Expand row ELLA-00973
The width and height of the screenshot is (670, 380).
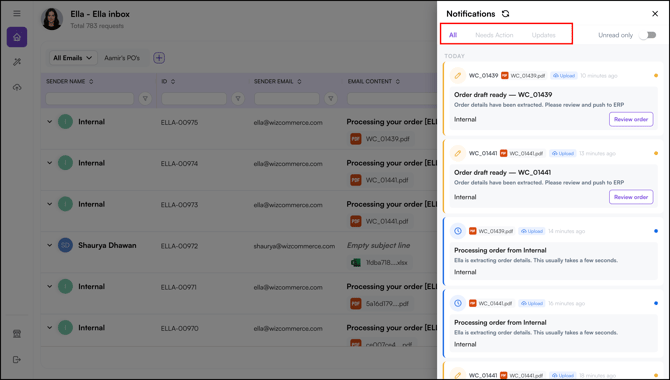pos(50,204)
